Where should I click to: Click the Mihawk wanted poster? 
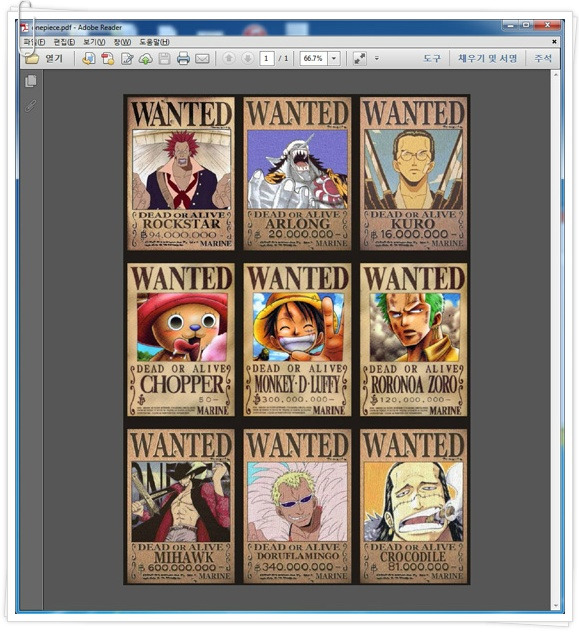181,506
